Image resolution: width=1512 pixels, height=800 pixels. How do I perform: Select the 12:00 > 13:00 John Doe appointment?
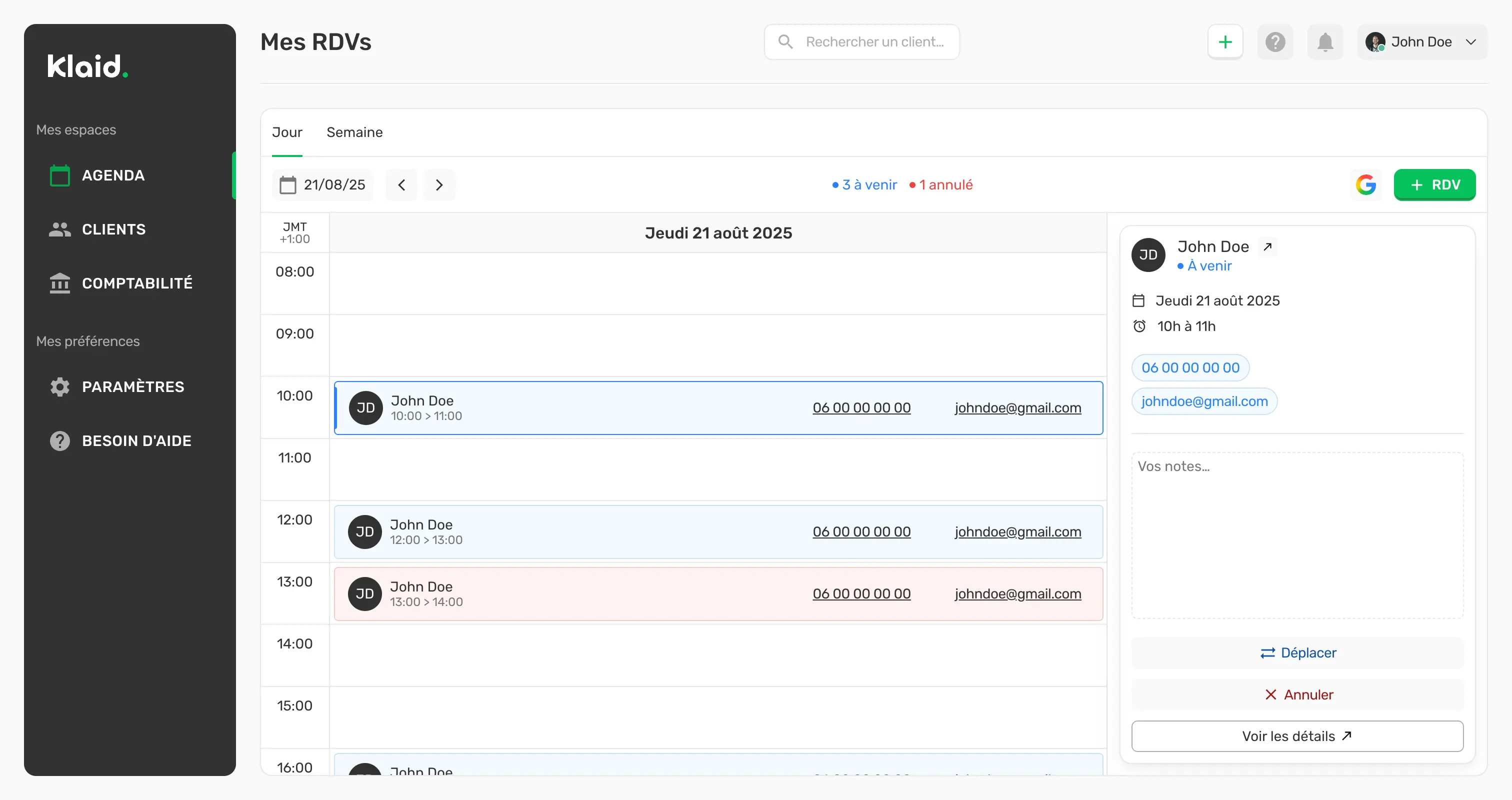718,532
